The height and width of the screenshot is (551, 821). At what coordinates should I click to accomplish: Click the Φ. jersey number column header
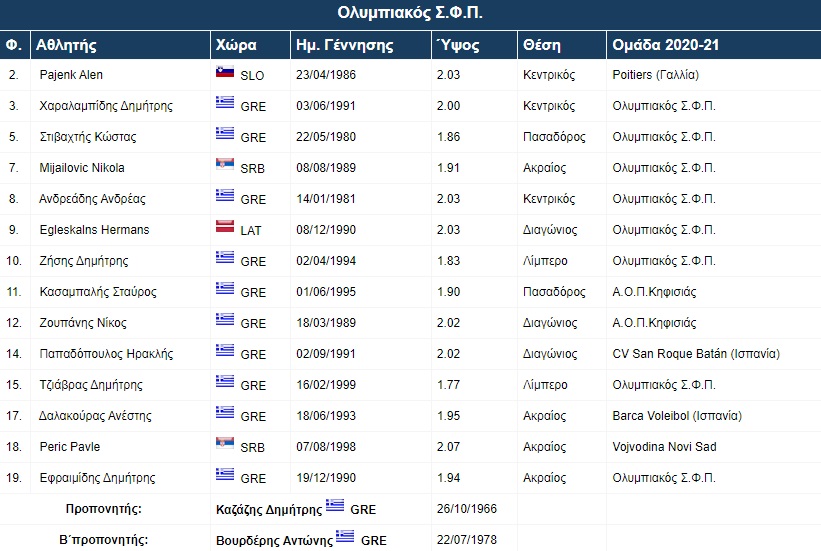coord(14,45)
